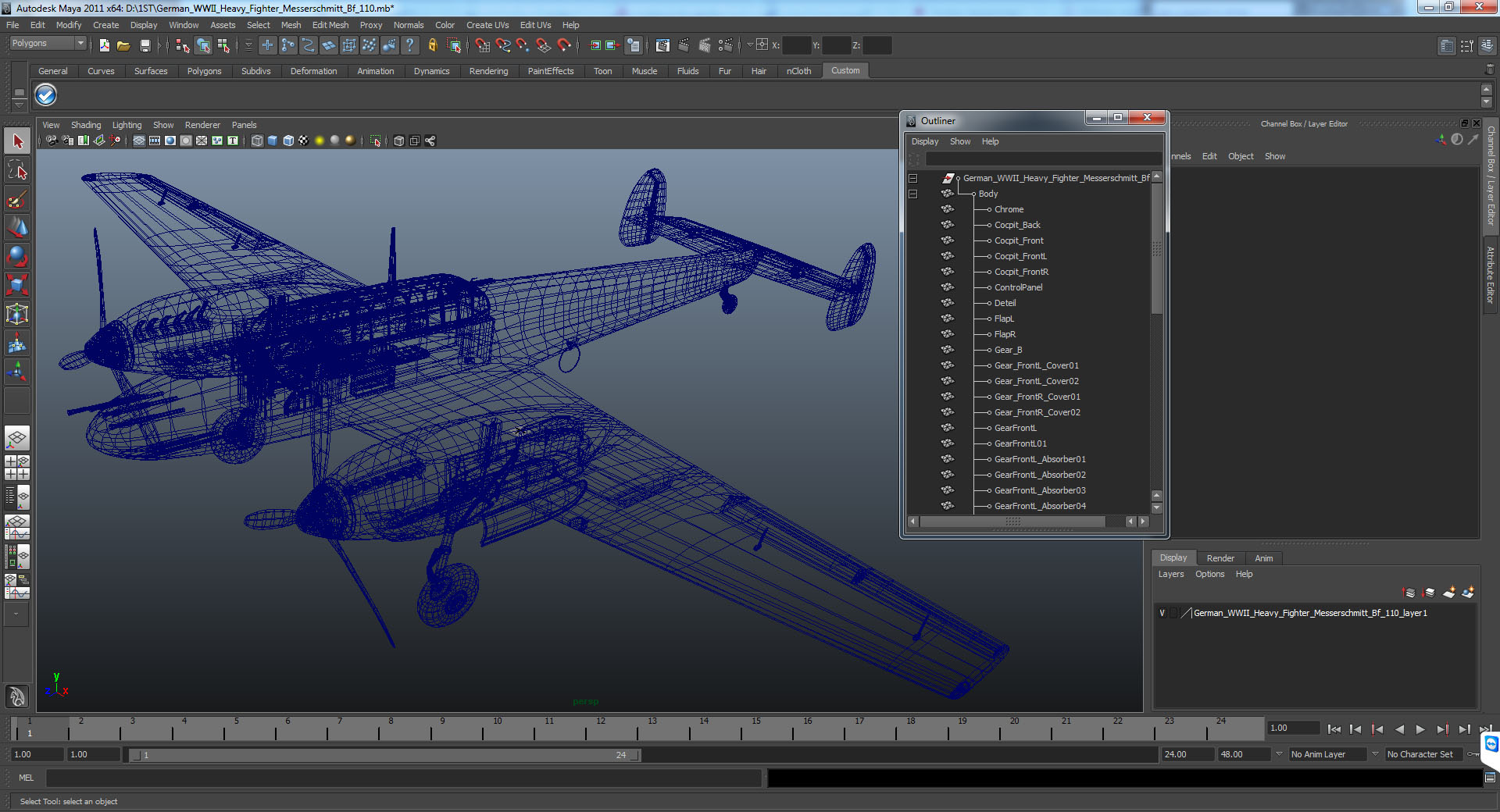Image resolution: width=1500 pixels, height=812 pixels.
Task: Open the character set dropdown arrow
Action: [1375, 754]
